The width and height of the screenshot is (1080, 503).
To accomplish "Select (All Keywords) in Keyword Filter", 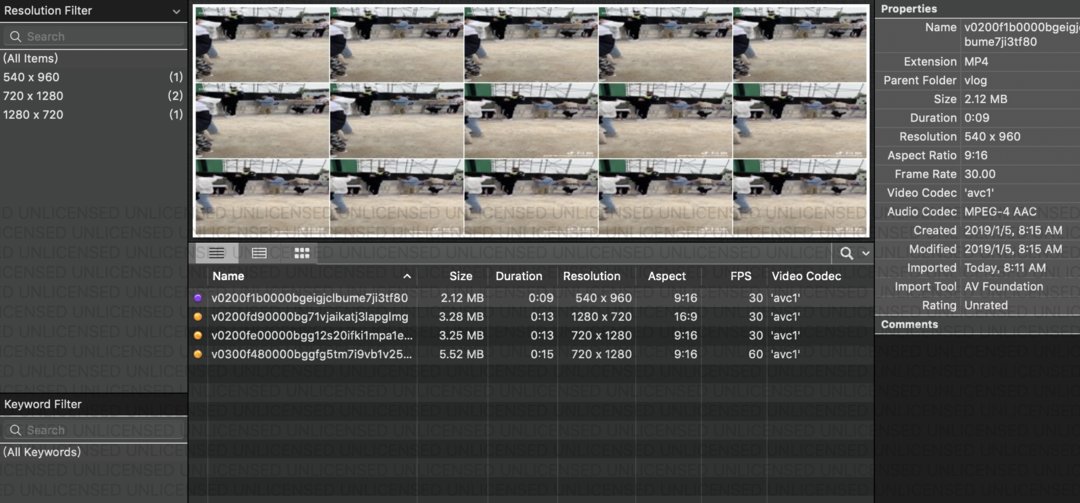I will point(42,452).
